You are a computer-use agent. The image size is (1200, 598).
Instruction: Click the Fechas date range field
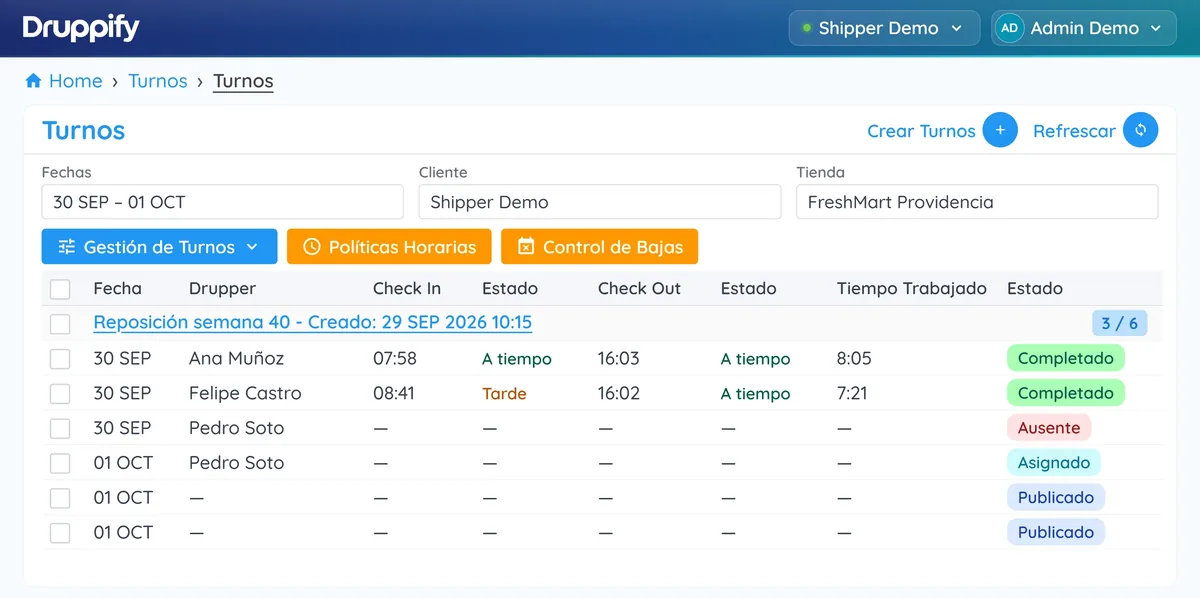(222, 202)
